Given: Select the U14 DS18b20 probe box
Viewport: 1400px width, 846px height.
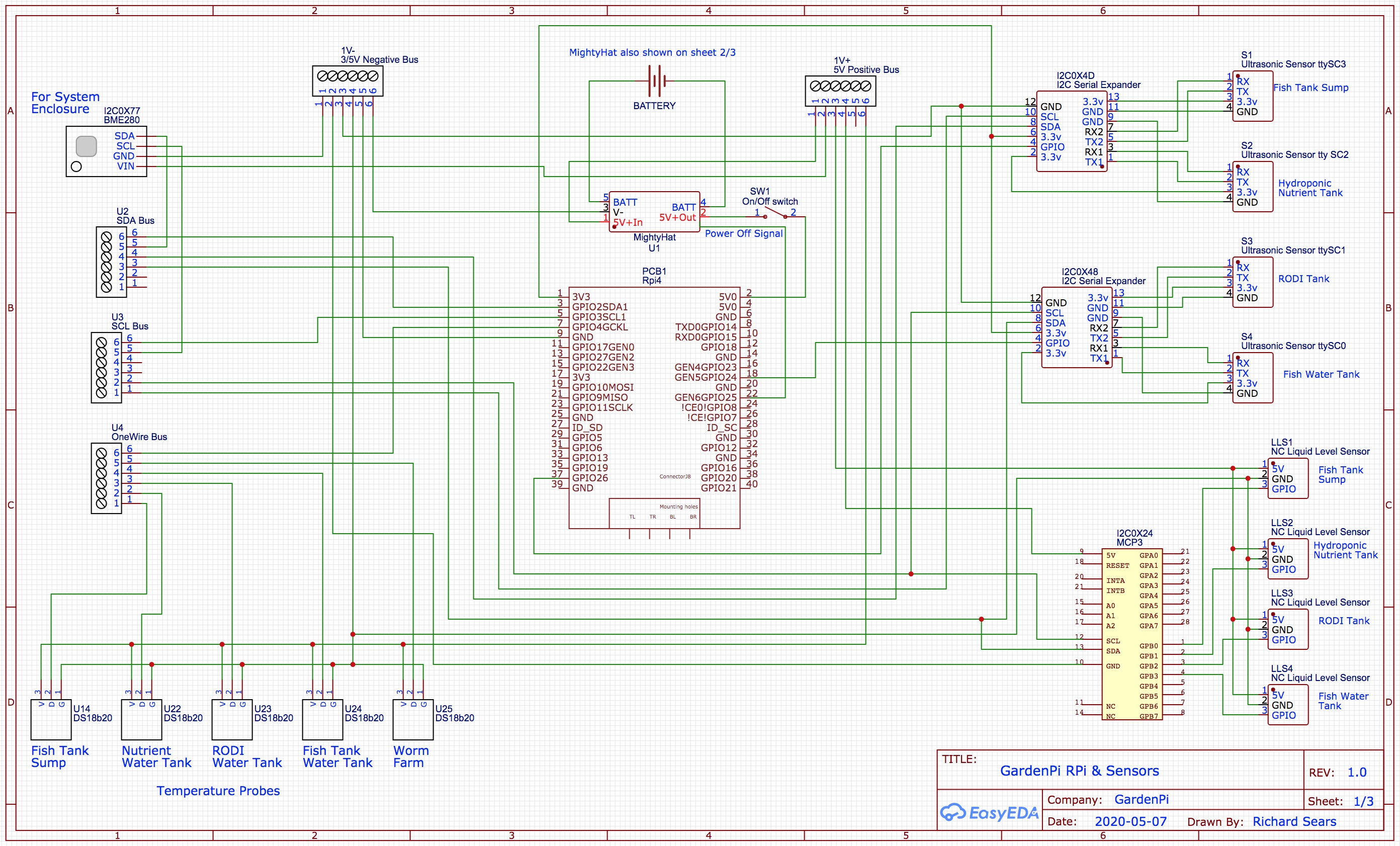Looking at the screenshot, I should click(x=51, y=719).
